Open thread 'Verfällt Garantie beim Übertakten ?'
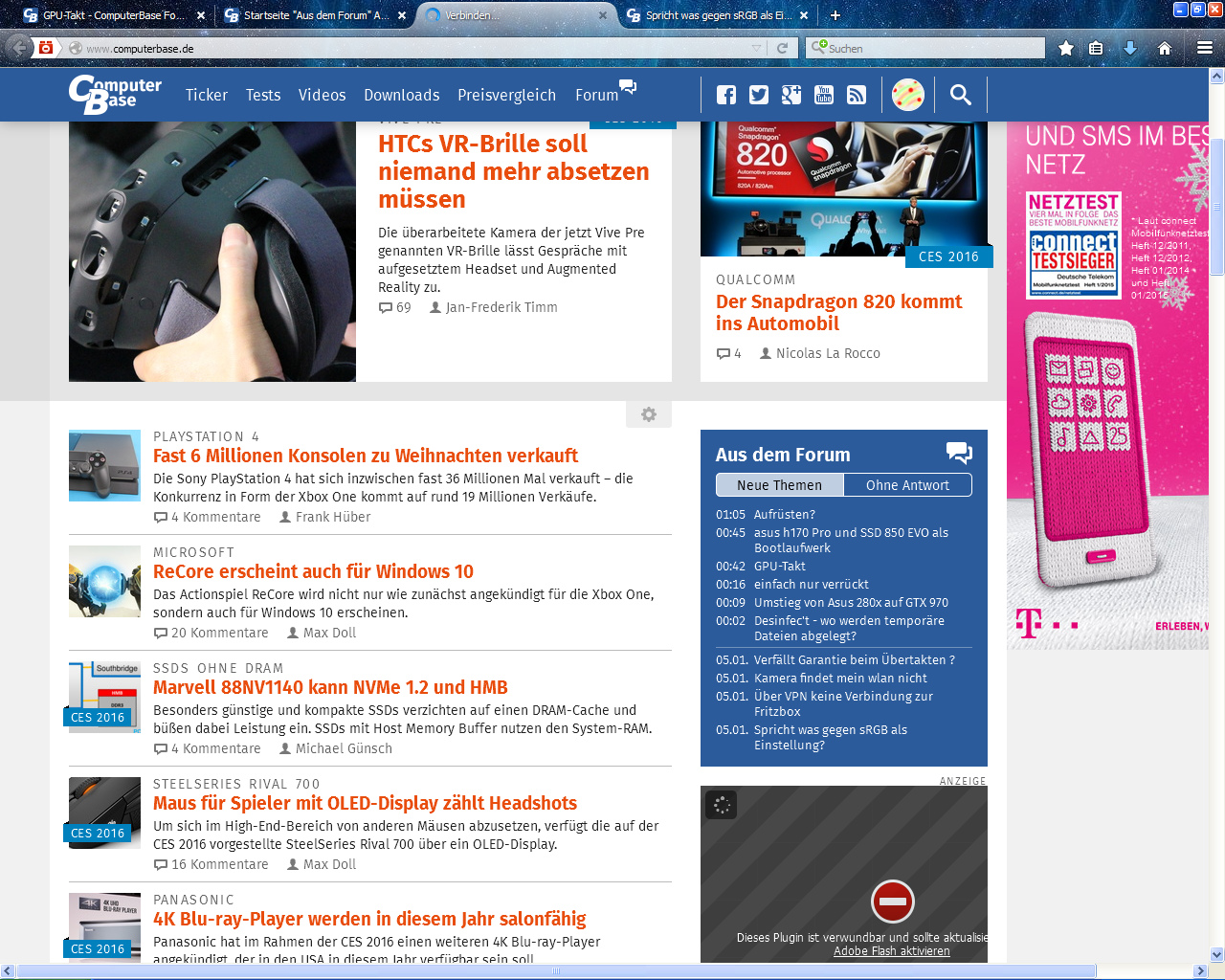 point(854,659)
